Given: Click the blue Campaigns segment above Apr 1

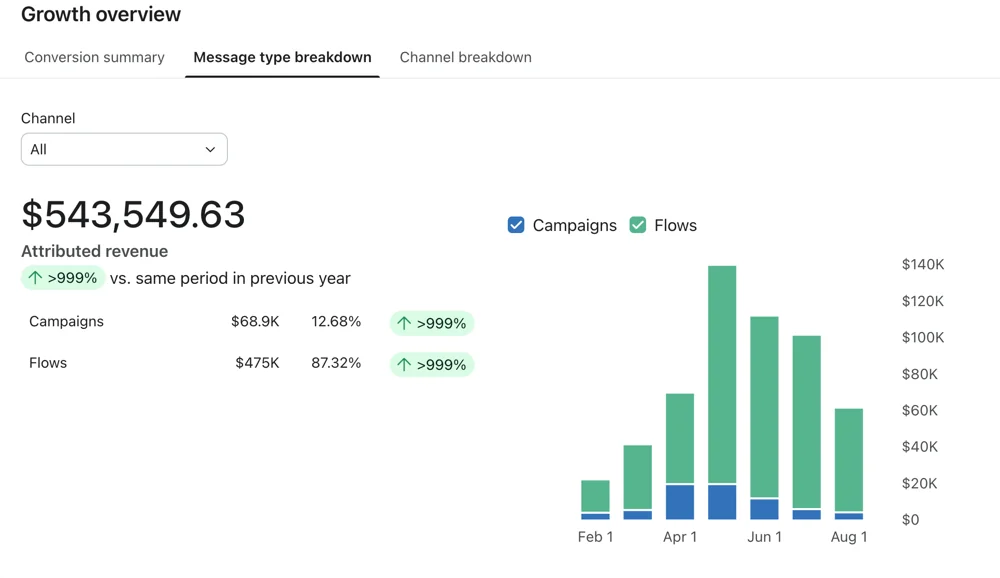Looking at the screenshot, I should point(680,502).
